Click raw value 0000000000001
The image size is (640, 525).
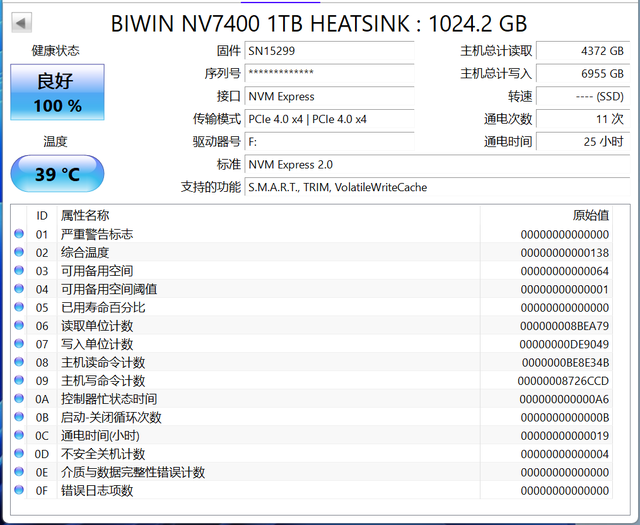[564, 290]
